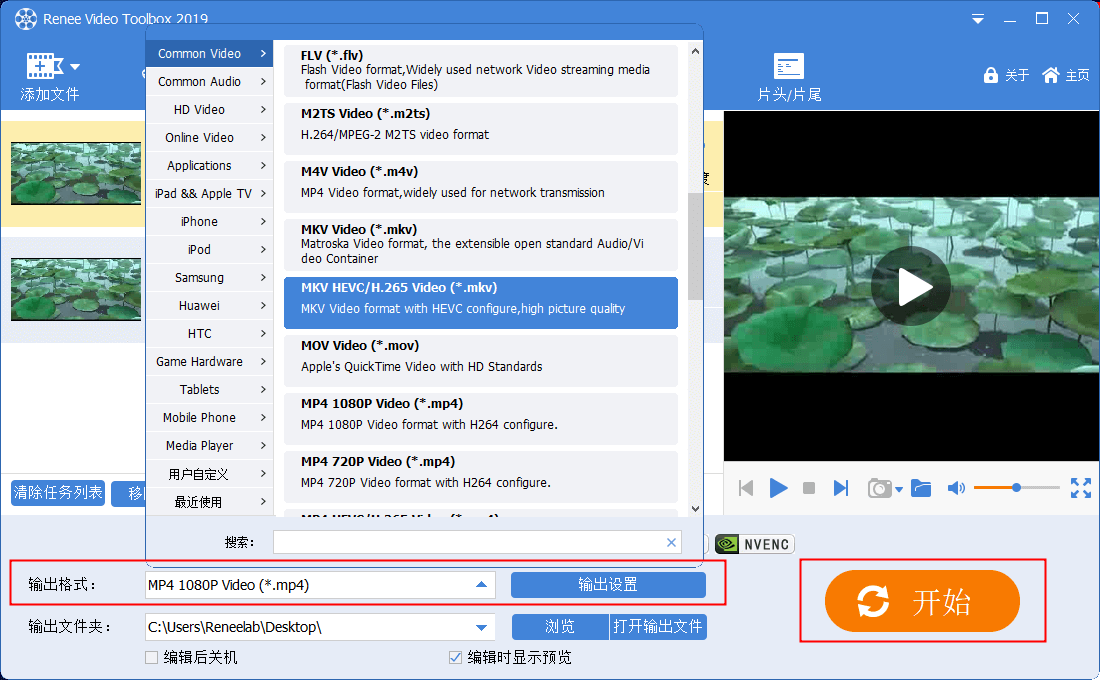1100x680 pixels.
Task: Choose MKV Video (*.mkv) format
Action: [481, 244]
